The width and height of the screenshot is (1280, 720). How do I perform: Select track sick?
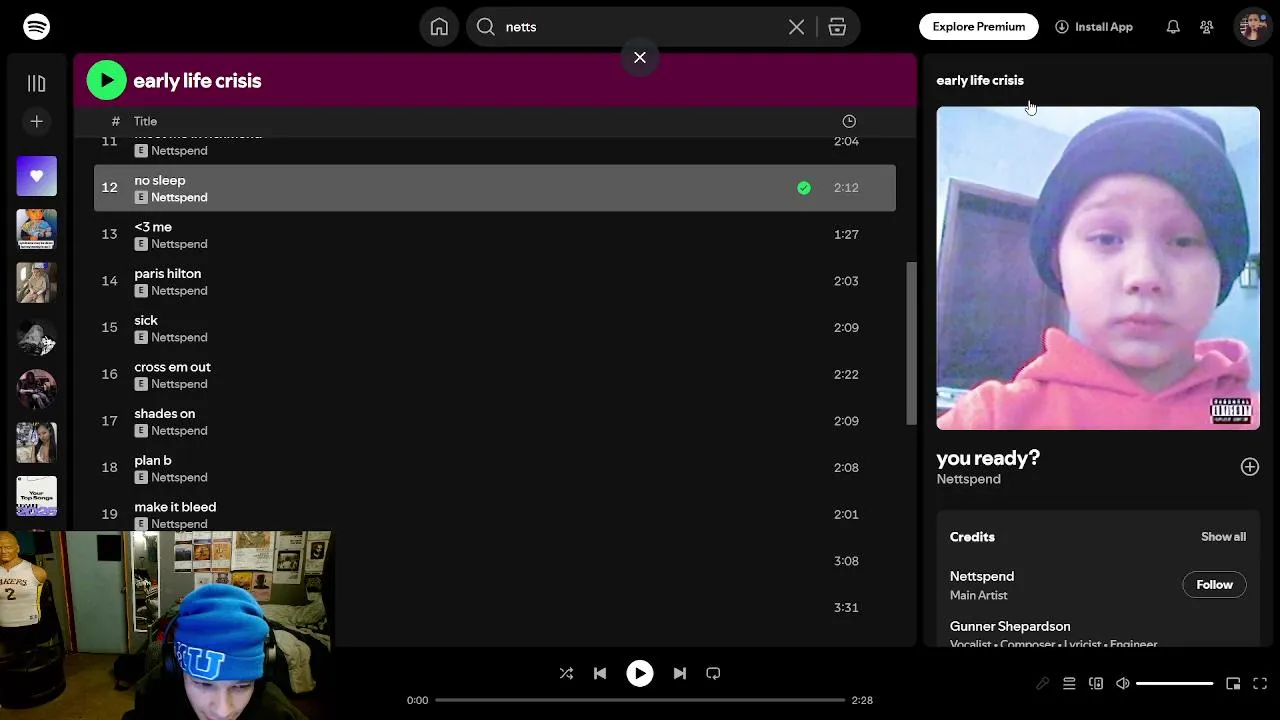coord(495,328)
